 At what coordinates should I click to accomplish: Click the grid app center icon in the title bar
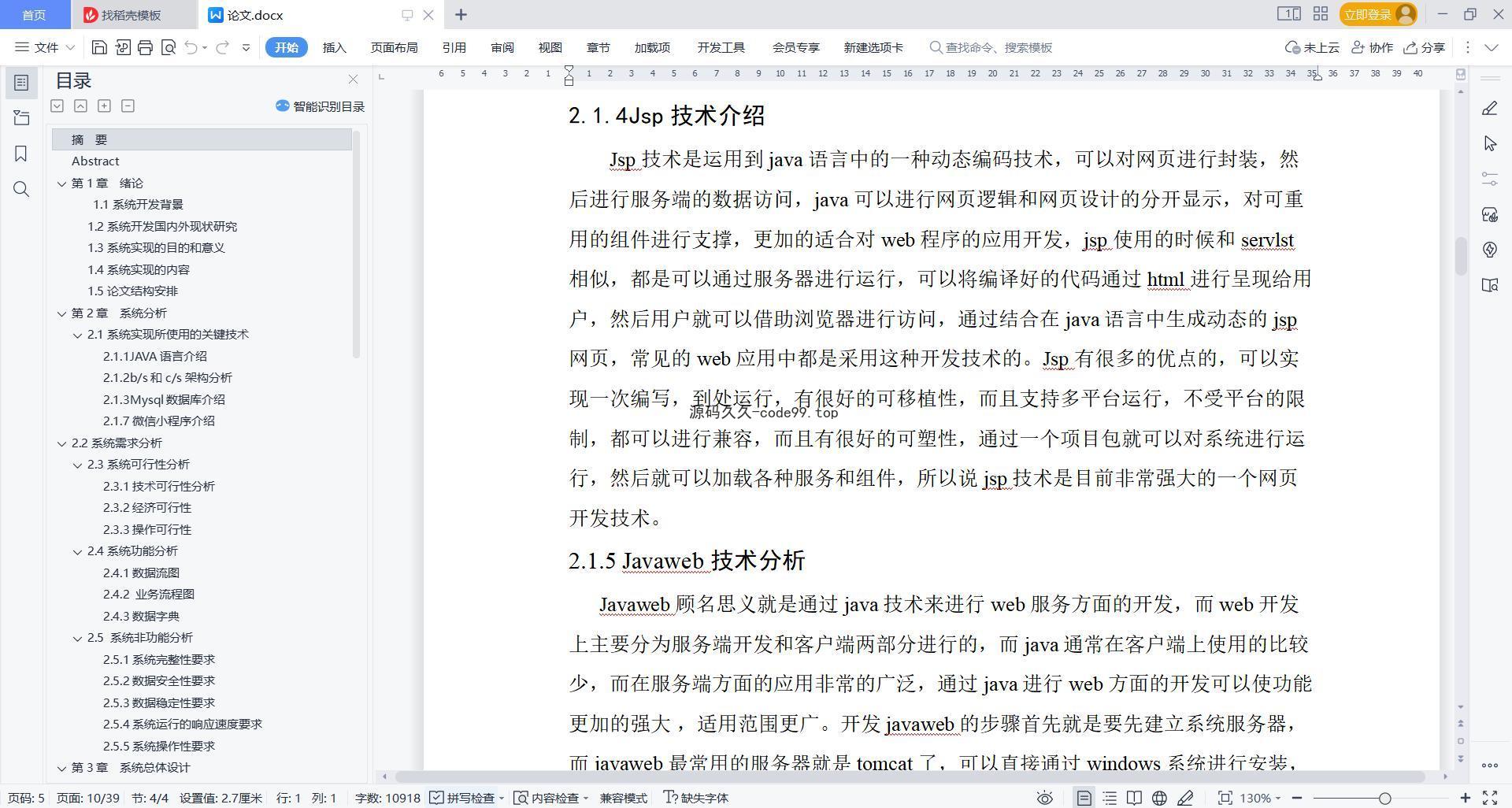coord(1321,14)
